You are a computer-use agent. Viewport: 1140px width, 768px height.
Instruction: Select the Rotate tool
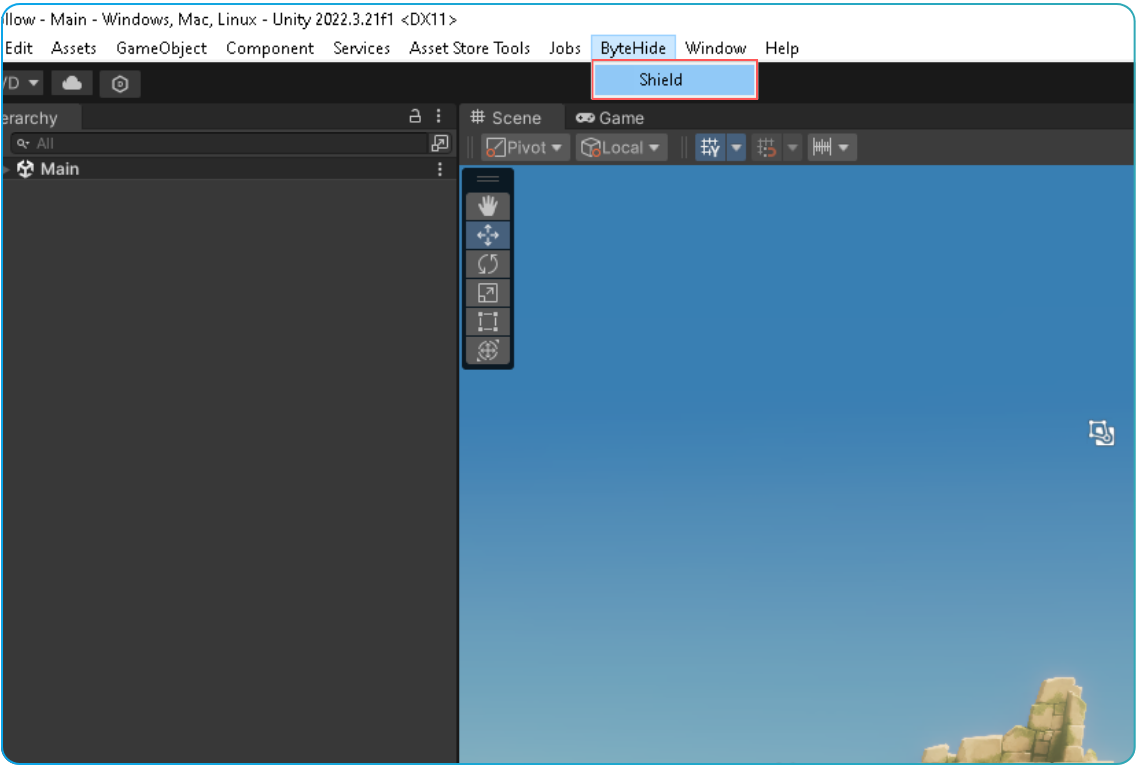pyautogui.click(x=488, y=264)
